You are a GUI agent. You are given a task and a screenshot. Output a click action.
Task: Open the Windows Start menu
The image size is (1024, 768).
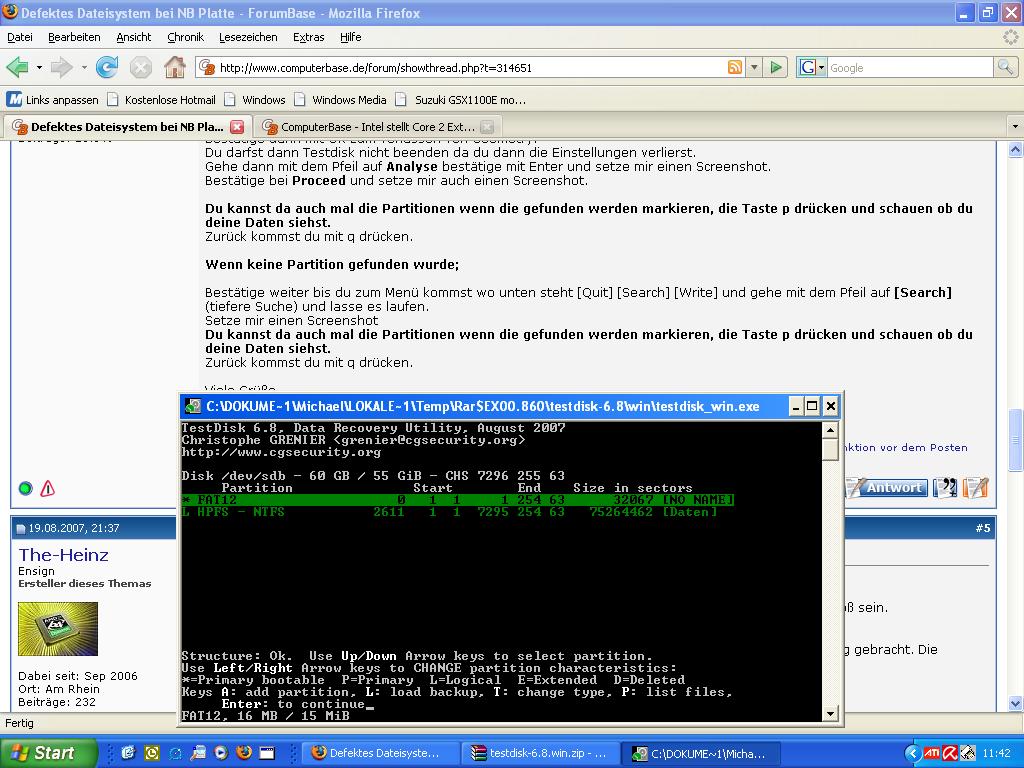[x=49, y=753]
